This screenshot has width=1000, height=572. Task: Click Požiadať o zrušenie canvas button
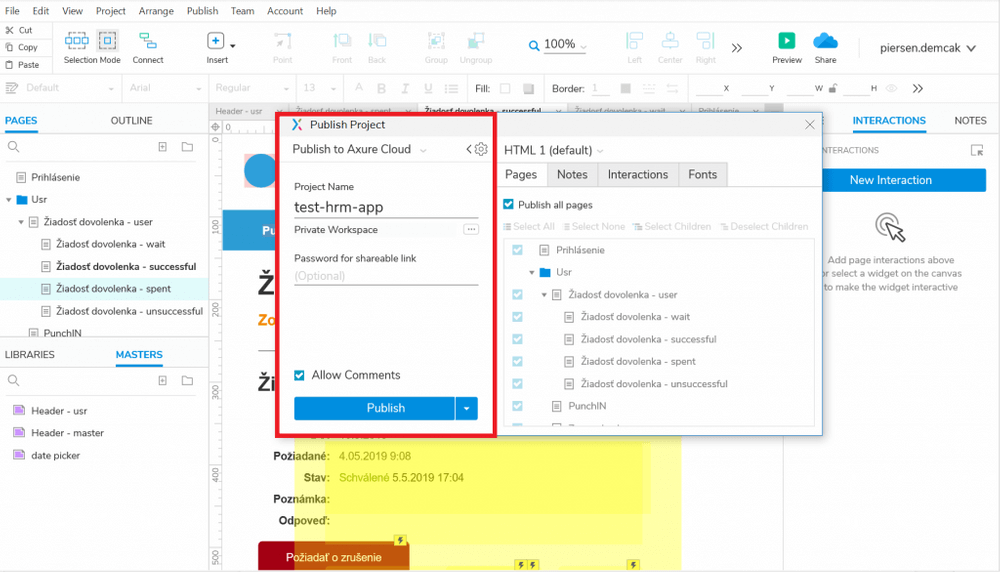click(x=334, y=557)
